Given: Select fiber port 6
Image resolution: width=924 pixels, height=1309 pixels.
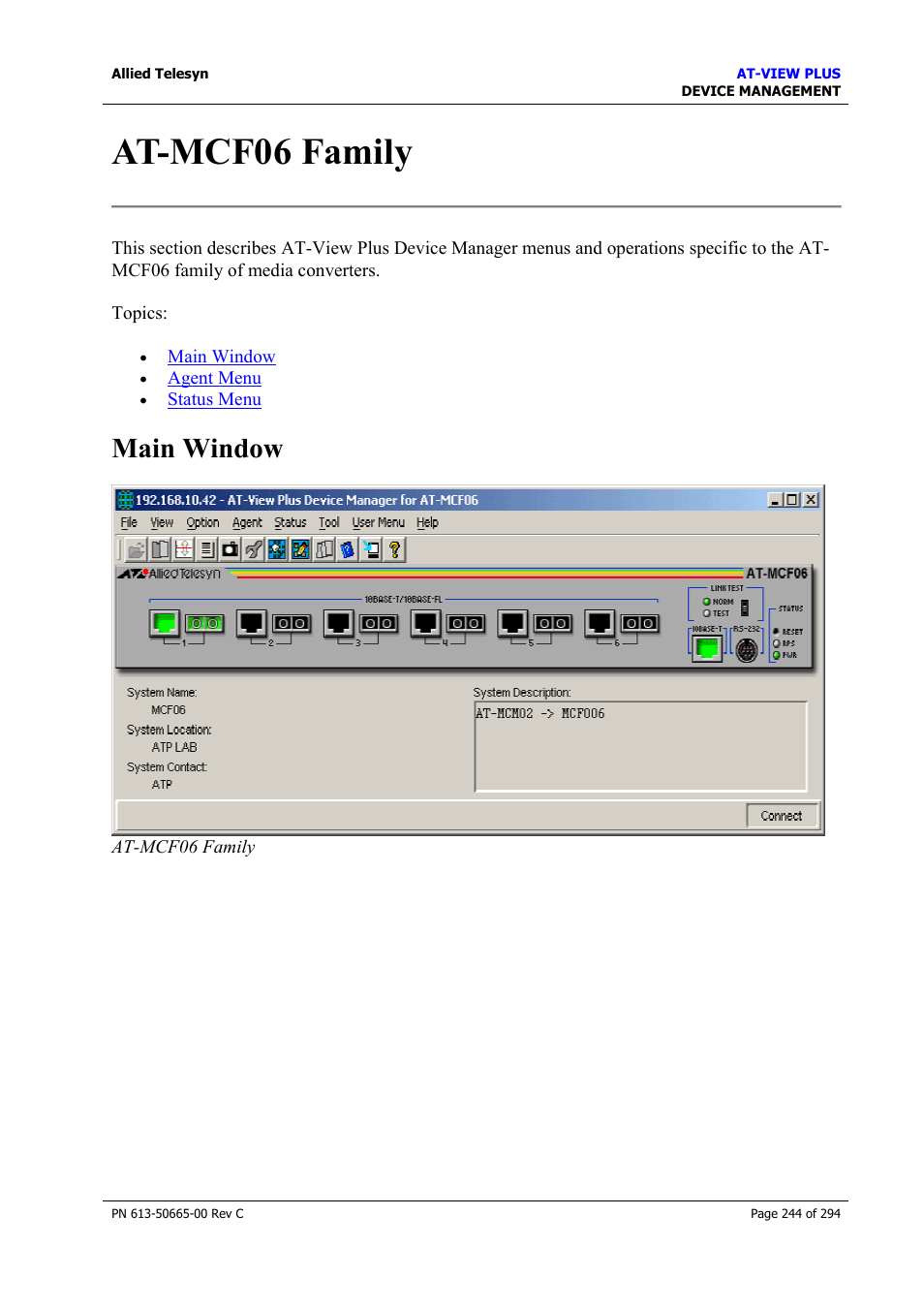Looking at the screenshot, I should click(639, 623).
